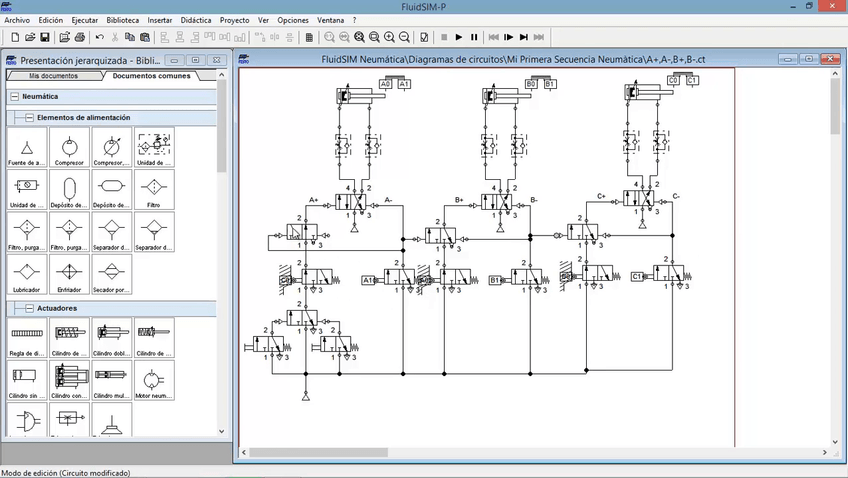Image resolution: width=848 pixels, height=478 pixels.
Task: Click the circuit's horizontal scrollbar thumb
Action: 317,452
